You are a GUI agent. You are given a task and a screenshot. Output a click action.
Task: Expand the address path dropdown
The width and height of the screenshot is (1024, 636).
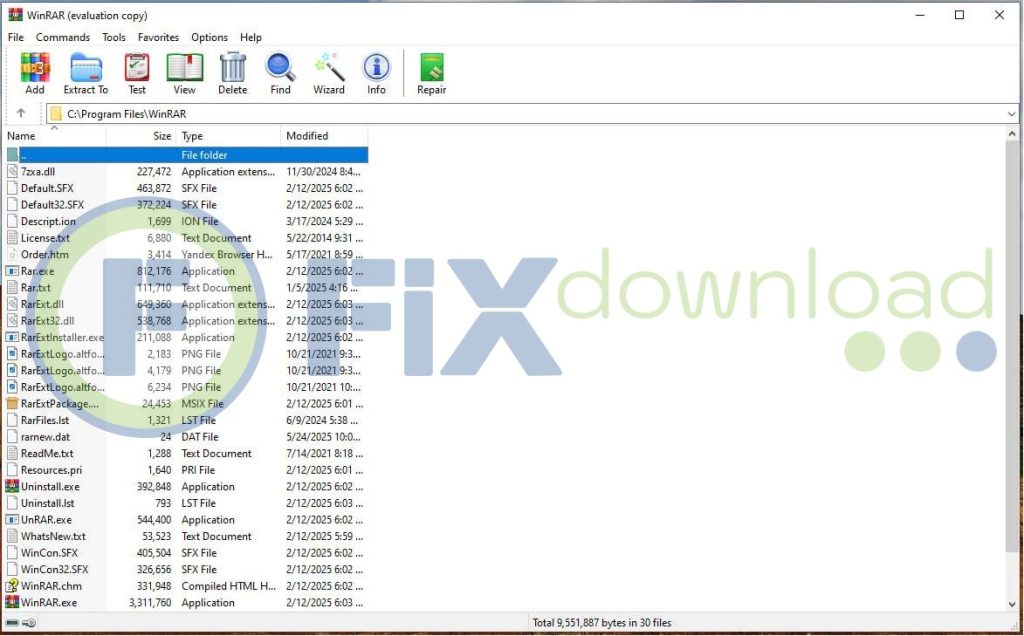pos(1011,114)
